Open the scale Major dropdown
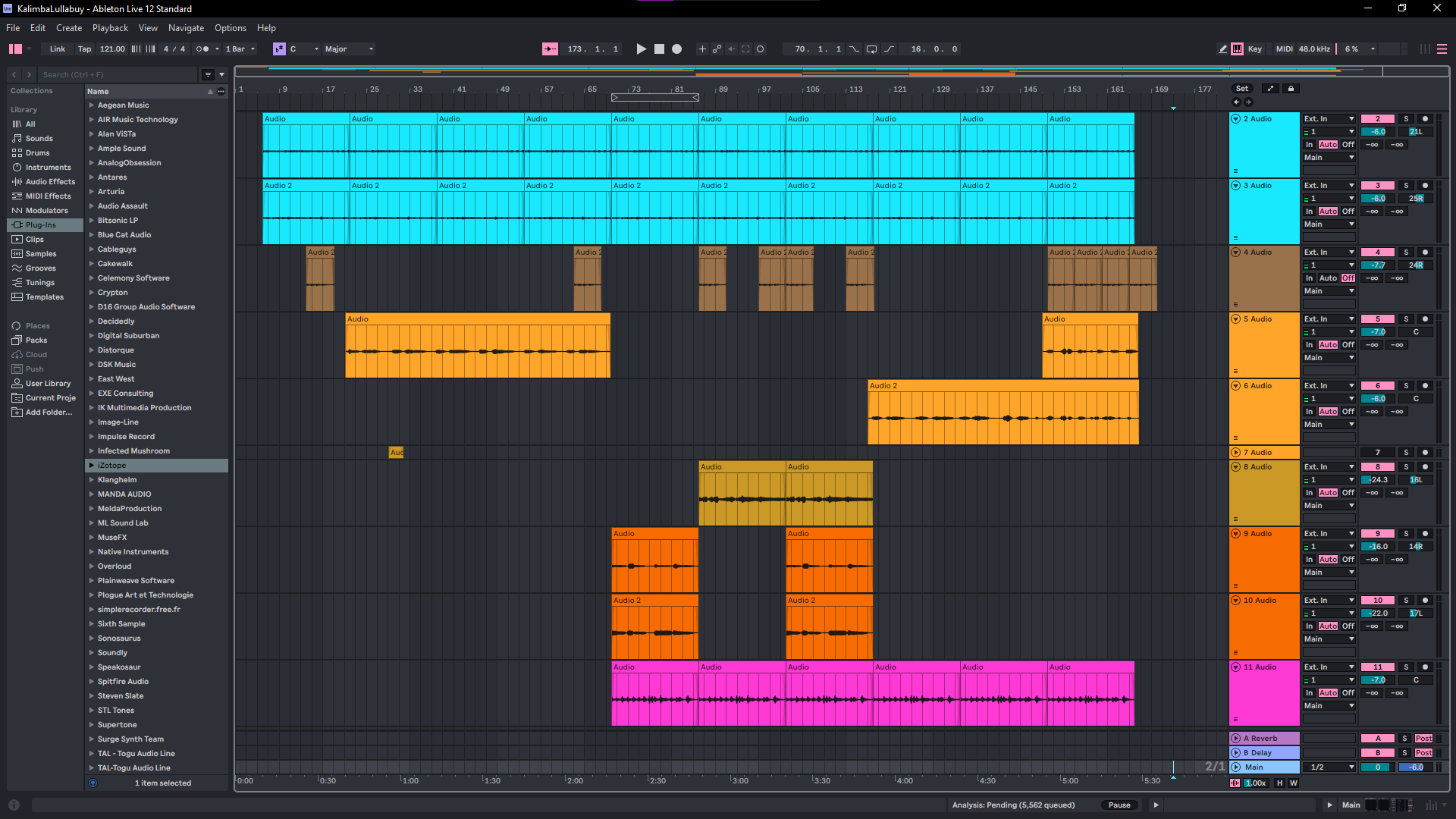The height and width of the screenshot is (819, 1456). 349,49
